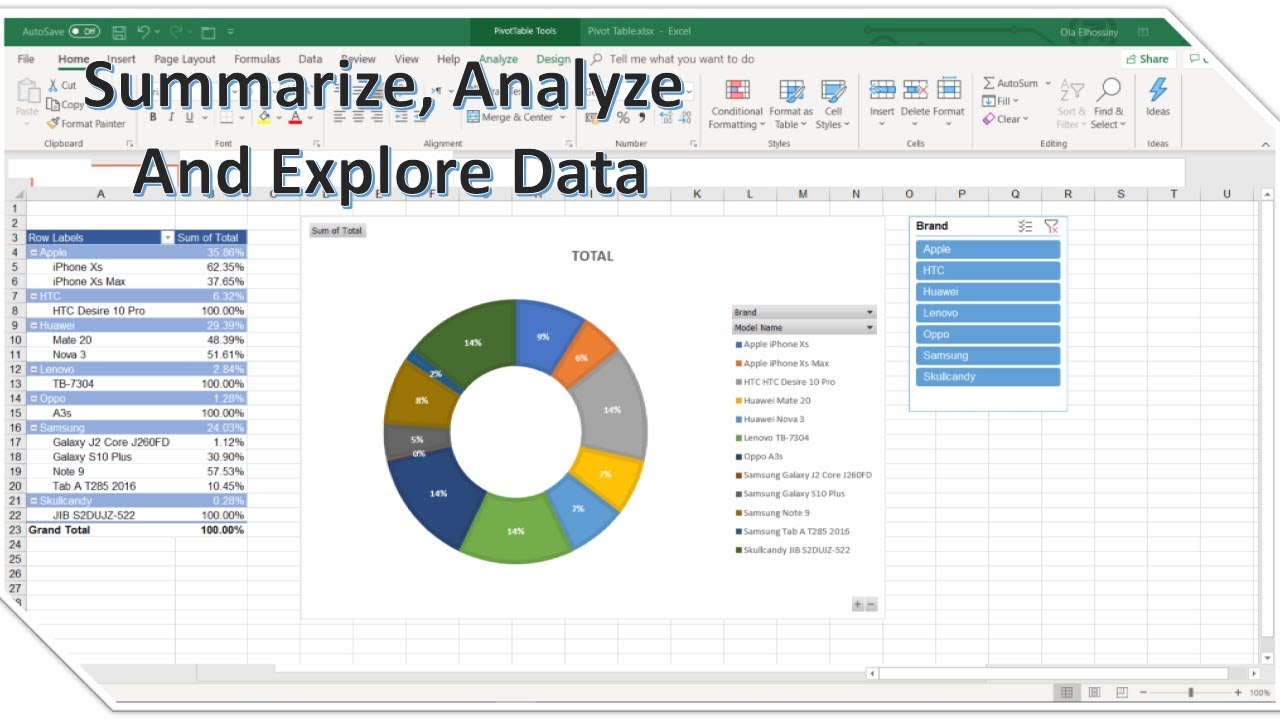The width and height of the screenshot is (1280, 720).
Task: Click the touch/mouse mode icon in title bar
Action: pyautogui.click(x=209, y=32)
